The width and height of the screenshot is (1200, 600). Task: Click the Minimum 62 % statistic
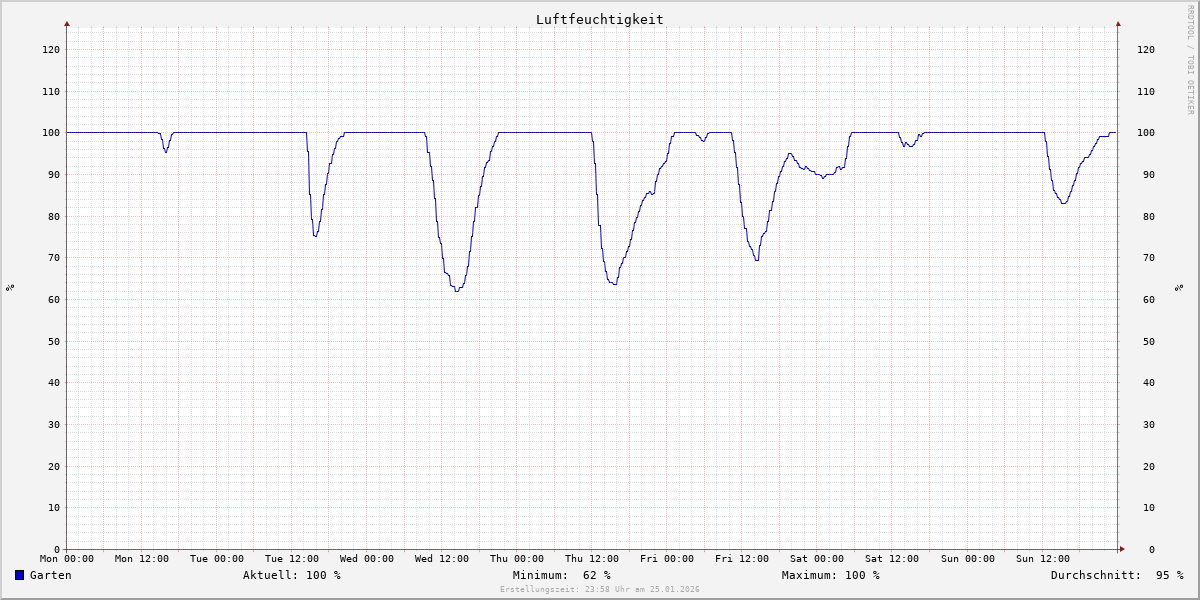tap(561, 575)
